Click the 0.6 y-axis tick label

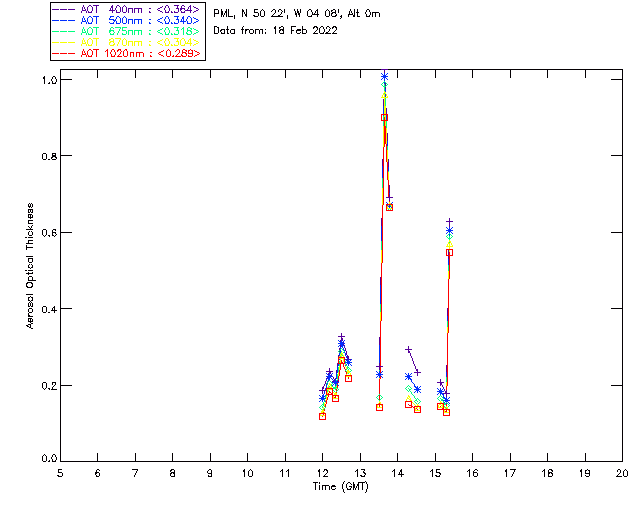pyautogui.click(x=49, y=233)
